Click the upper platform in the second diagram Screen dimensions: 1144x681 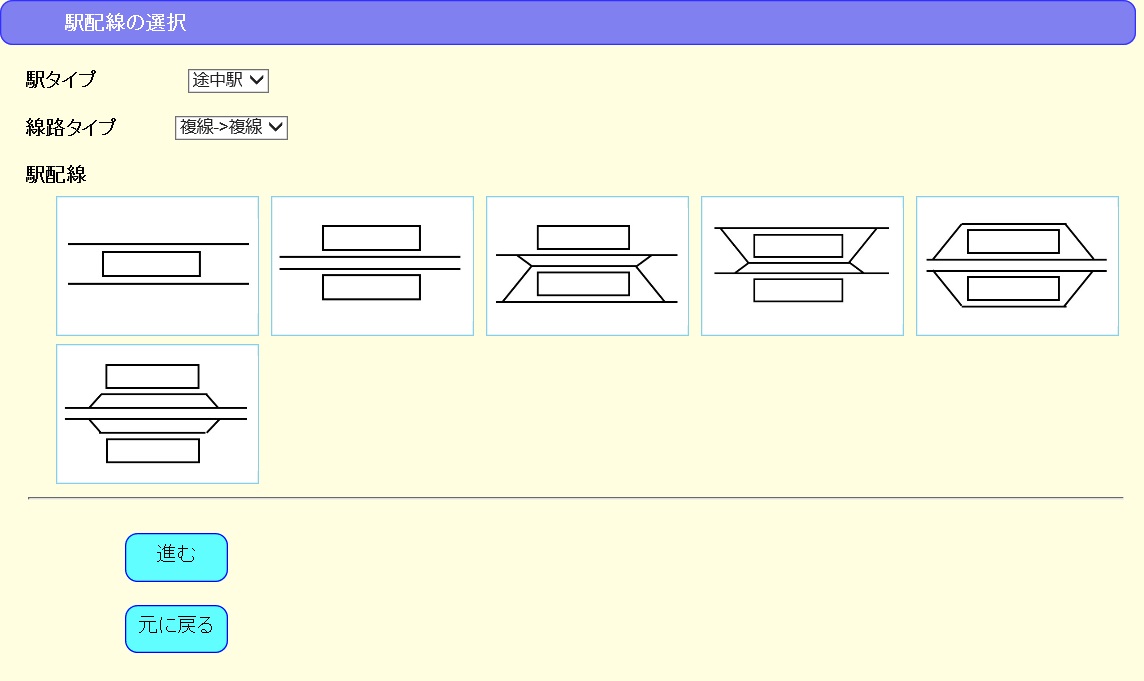(371, 238)
